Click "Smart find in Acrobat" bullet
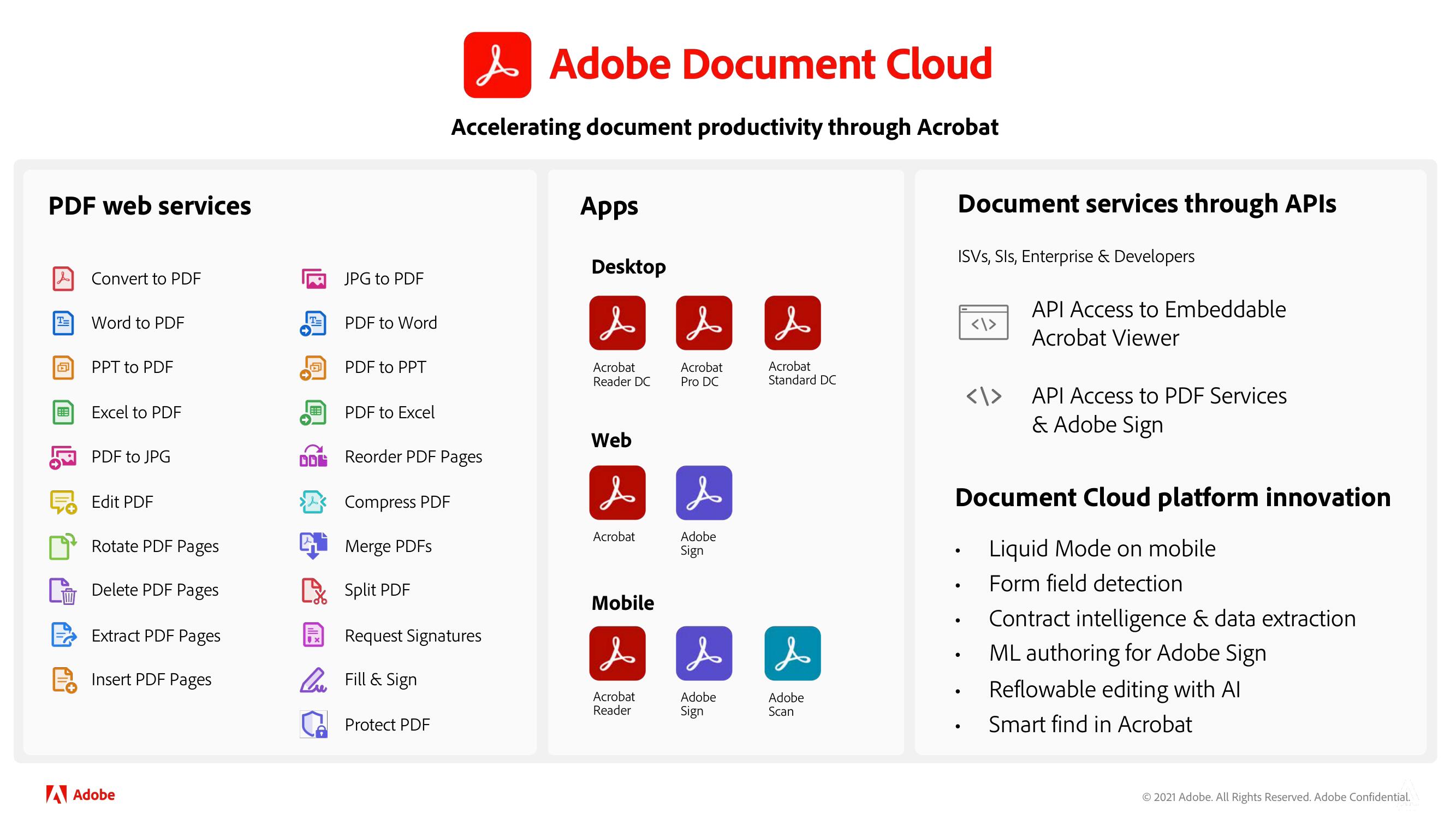Screen dimensions: 1456x819 [x=1090, y=725]
